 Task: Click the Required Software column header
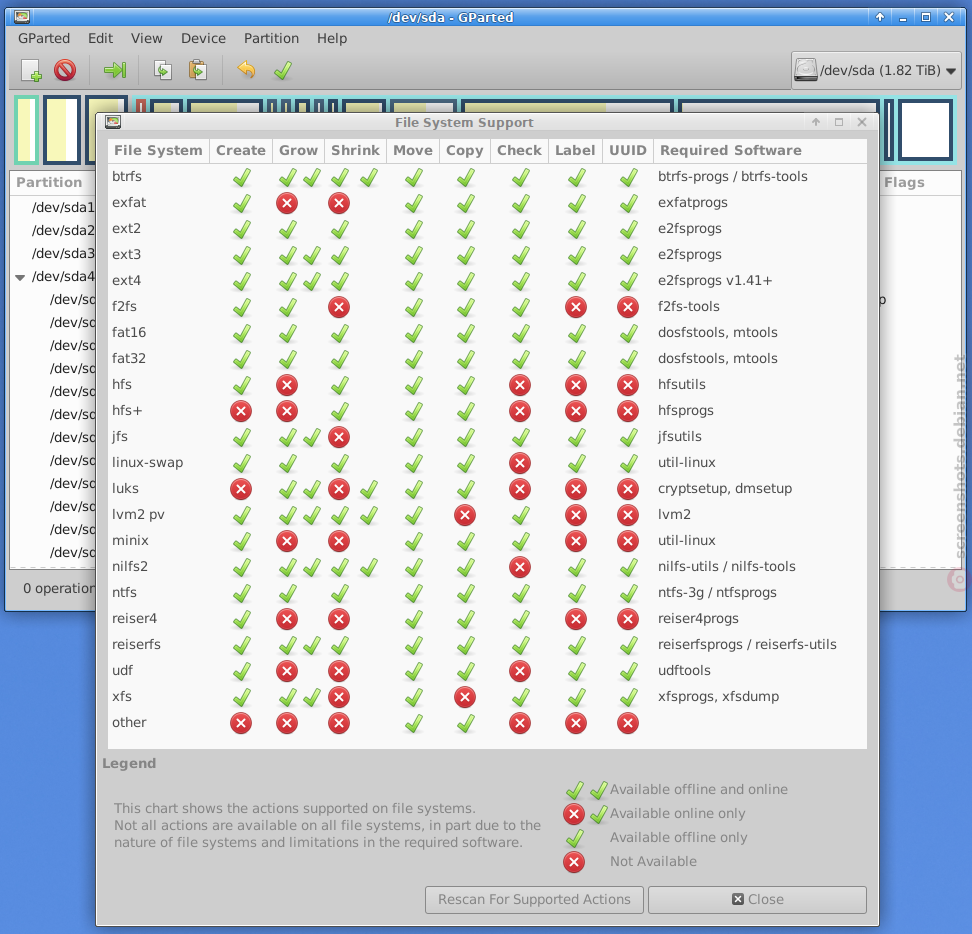(760, 151)
